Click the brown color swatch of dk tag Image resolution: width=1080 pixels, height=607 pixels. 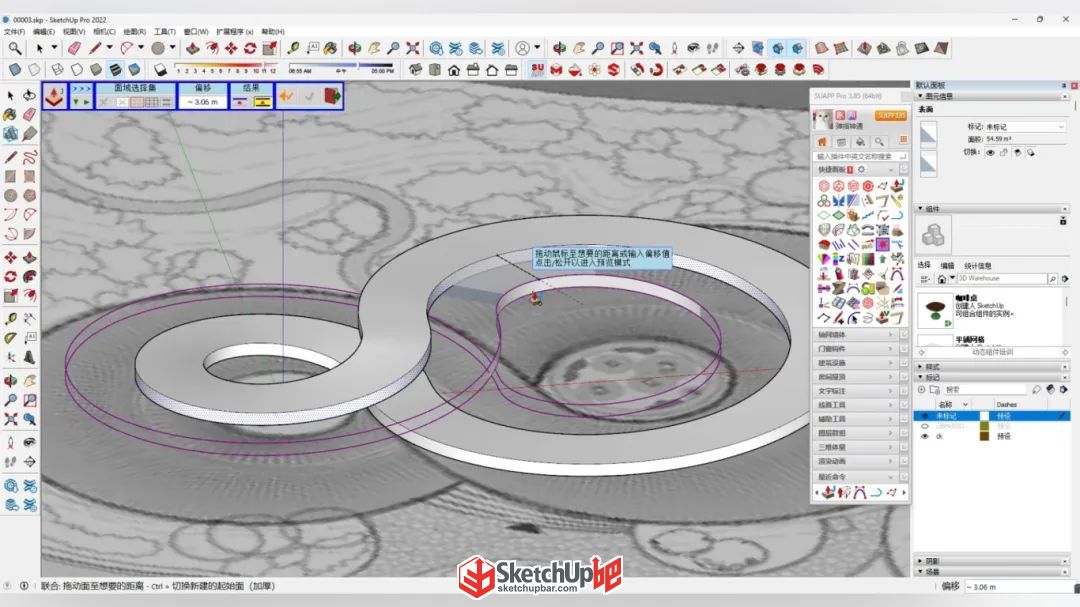pos(984,436)
